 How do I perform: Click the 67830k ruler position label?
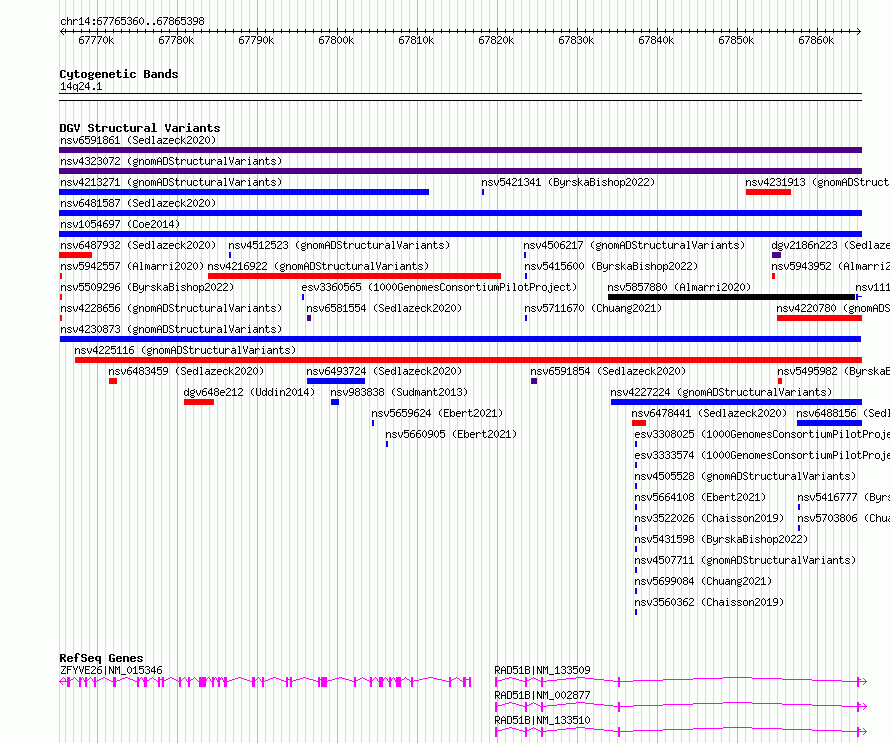[576, 40]
